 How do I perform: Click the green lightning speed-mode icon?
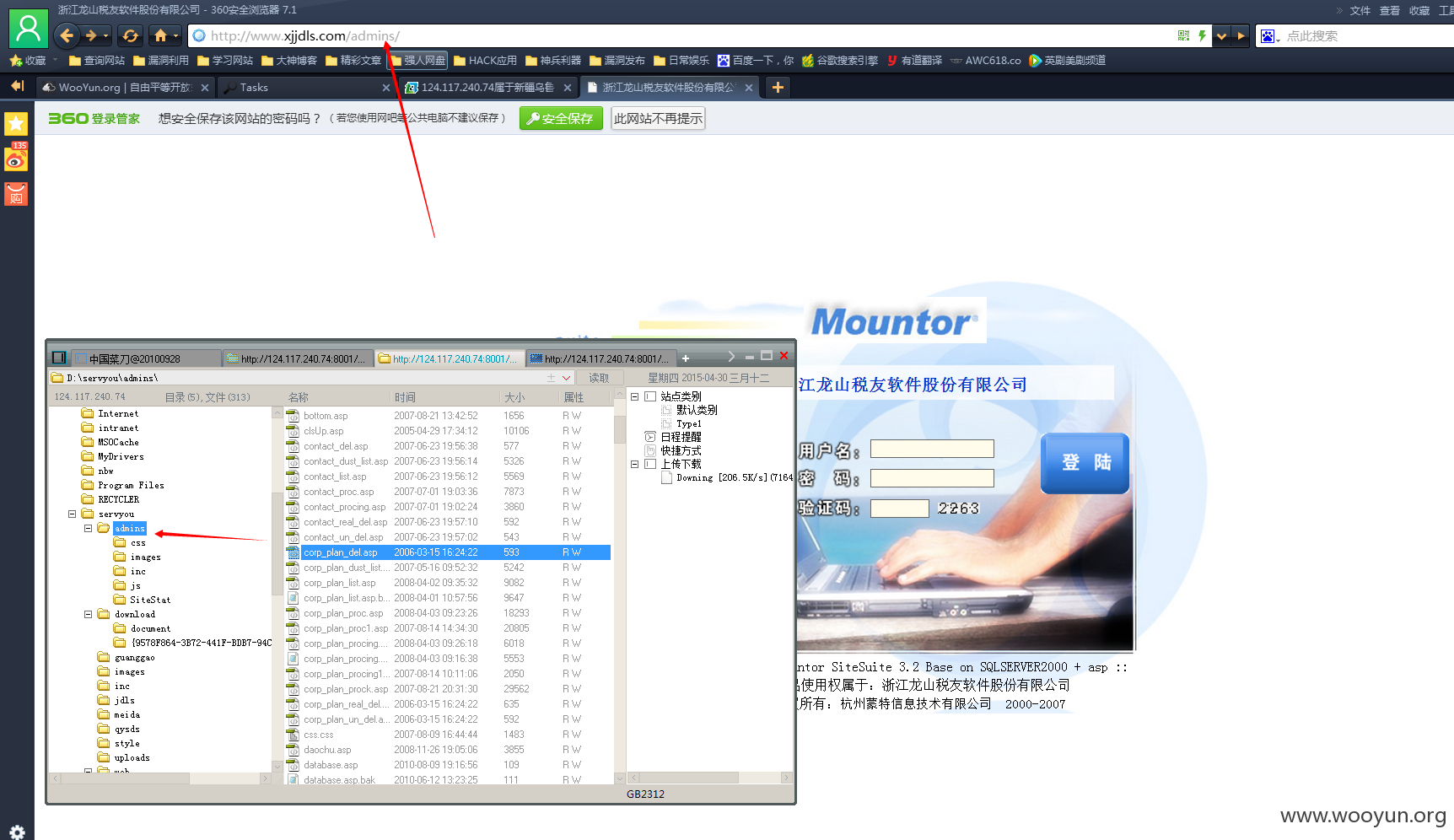click(1202, 35)
